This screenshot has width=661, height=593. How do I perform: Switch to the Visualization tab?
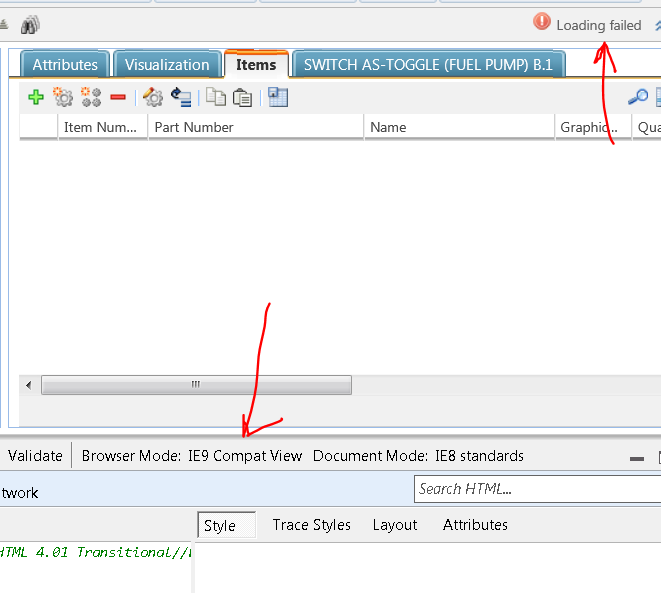[167, 64]
